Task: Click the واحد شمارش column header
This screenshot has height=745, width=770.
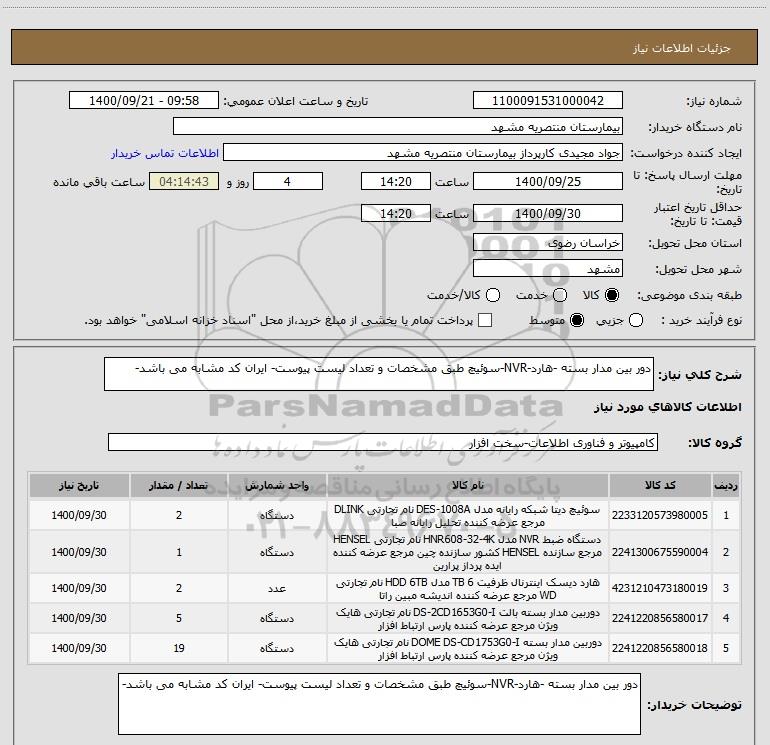Action: 277,485
